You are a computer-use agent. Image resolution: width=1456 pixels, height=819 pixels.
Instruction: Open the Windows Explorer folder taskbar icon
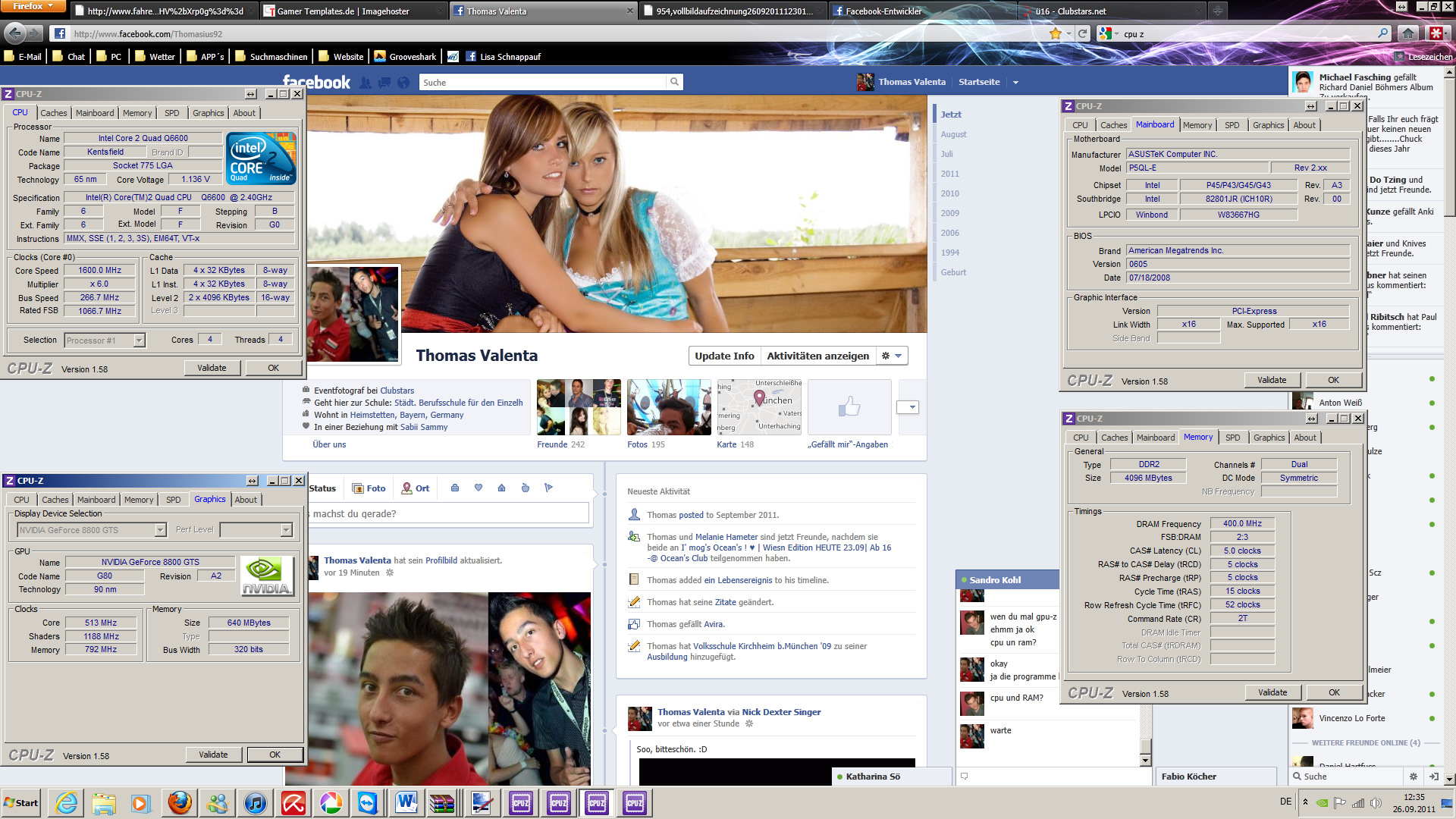click(104, 802)
